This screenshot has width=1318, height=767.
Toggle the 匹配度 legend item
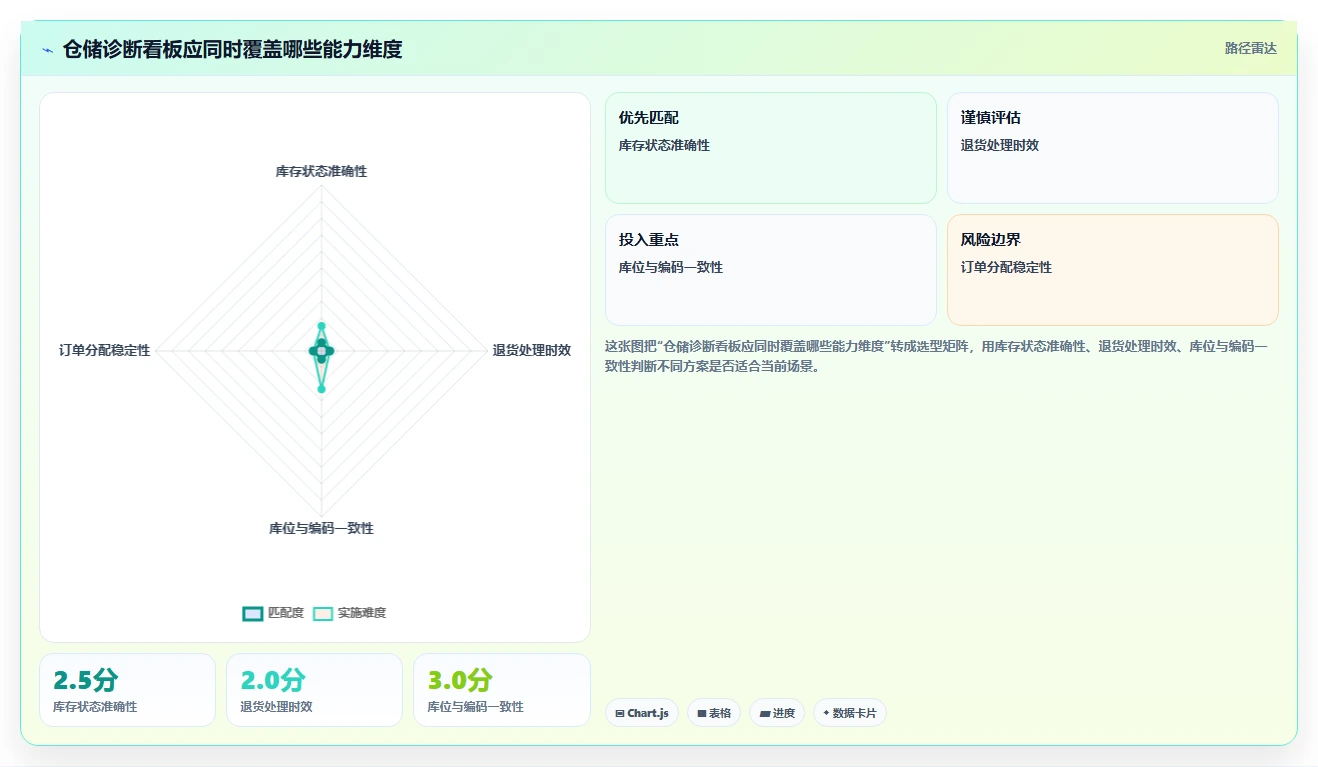coord(273,613)
